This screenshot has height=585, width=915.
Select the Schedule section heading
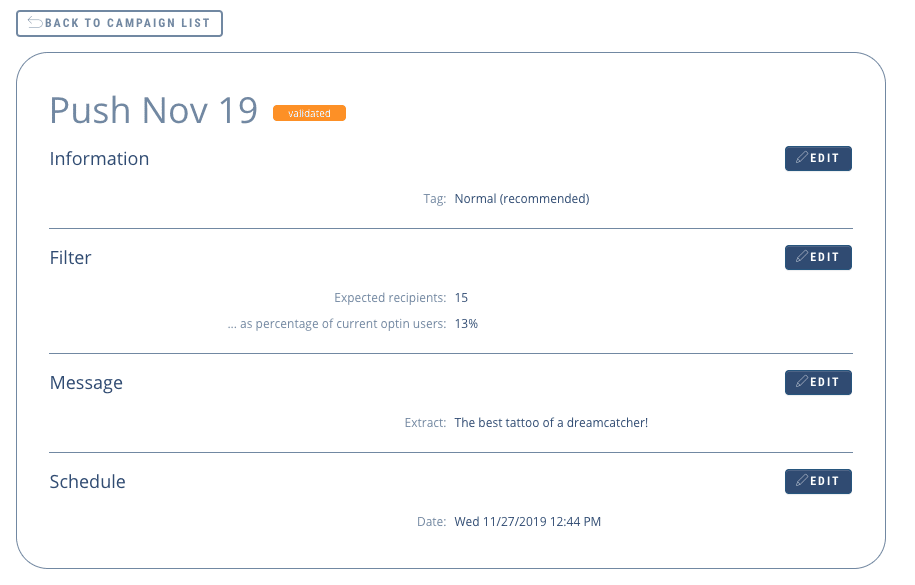(x=88, y=481)
